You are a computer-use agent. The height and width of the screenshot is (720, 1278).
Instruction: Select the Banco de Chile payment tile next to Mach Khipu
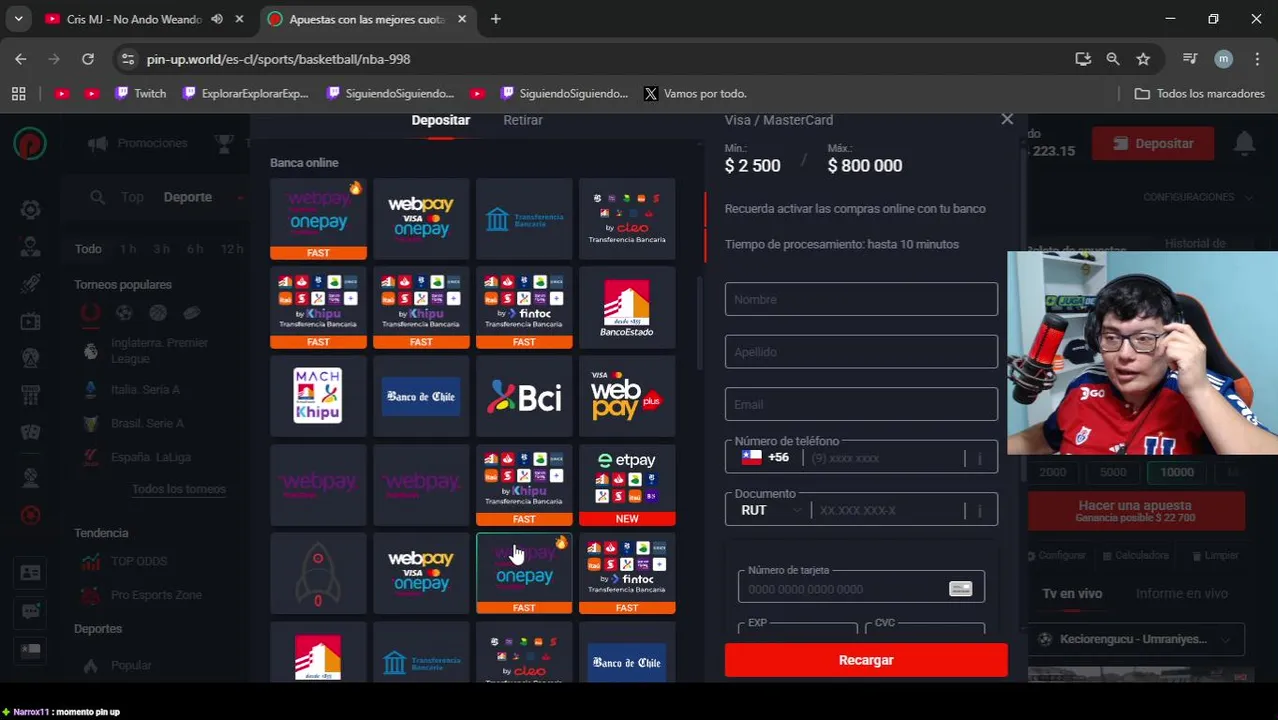click(x=421, y=397)
